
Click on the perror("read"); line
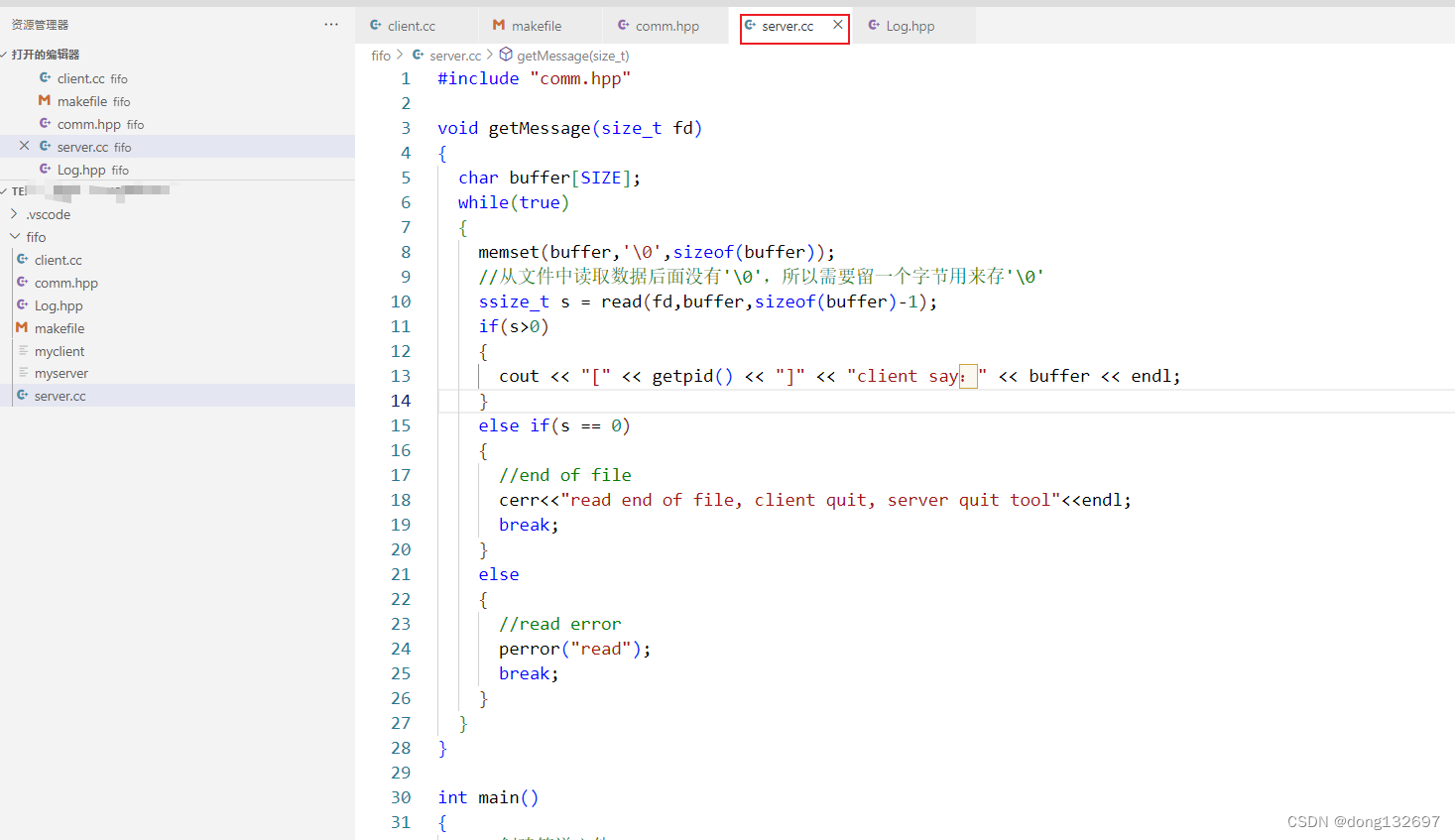point(575,649)
